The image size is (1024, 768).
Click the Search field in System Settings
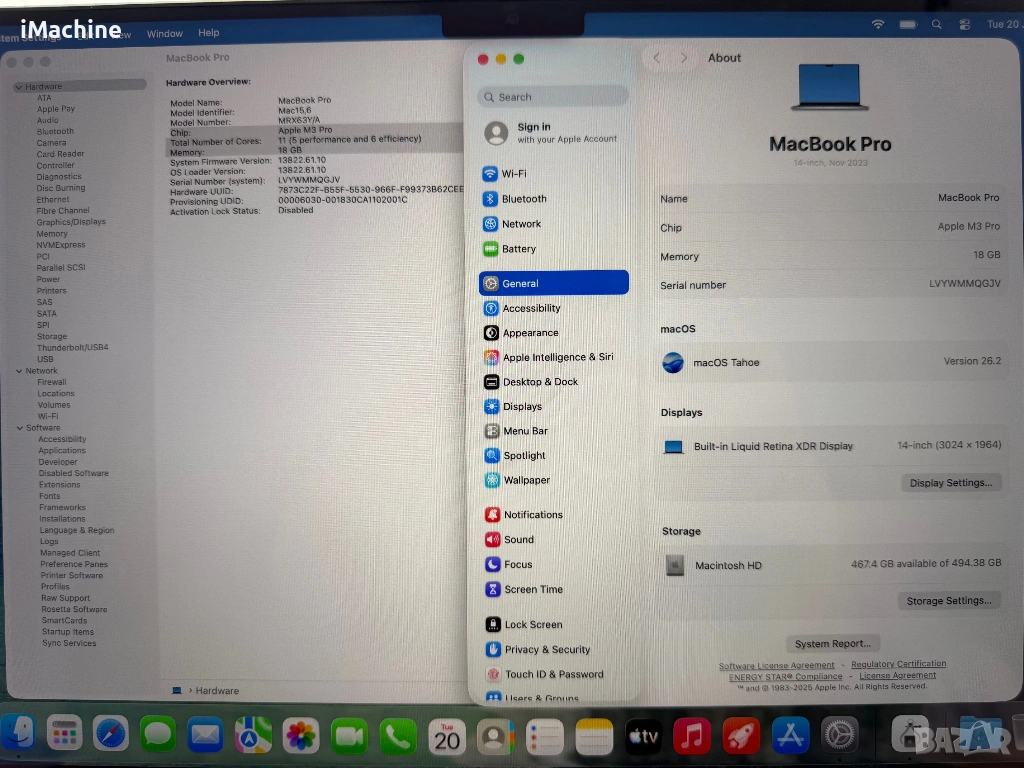click(553, 97)
